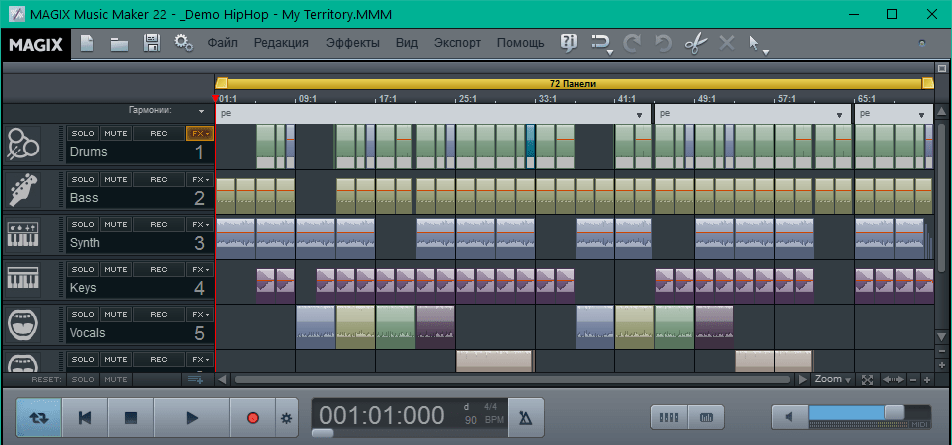The height and width of the screenshot is (445, 952).
Task: Open program settings gear icon in toolbar
Action: coord(183,44)
